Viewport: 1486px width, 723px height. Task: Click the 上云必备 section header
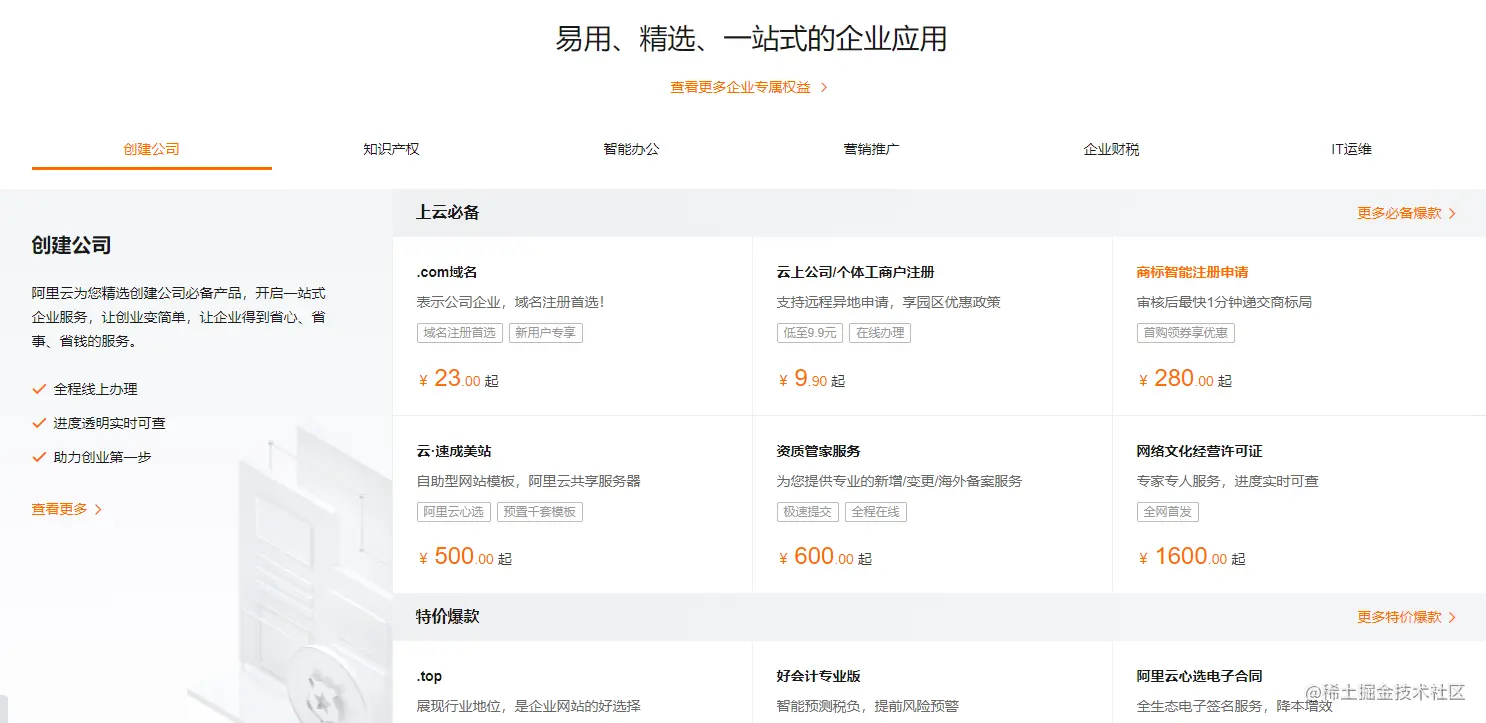(448, 213)
